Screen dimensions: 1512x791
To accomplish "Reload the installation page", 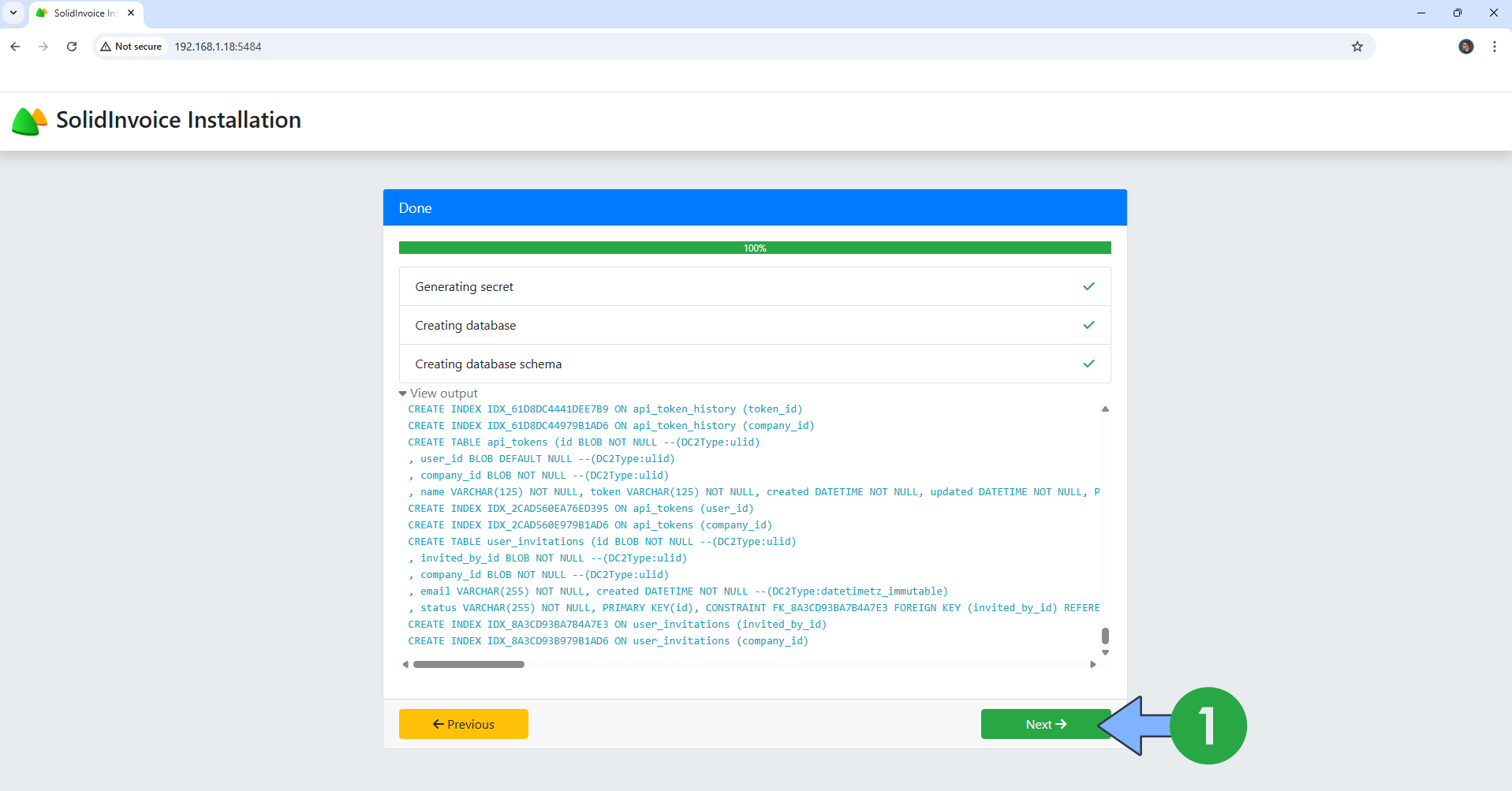I will pyautogui.click(x=72, y=47).
